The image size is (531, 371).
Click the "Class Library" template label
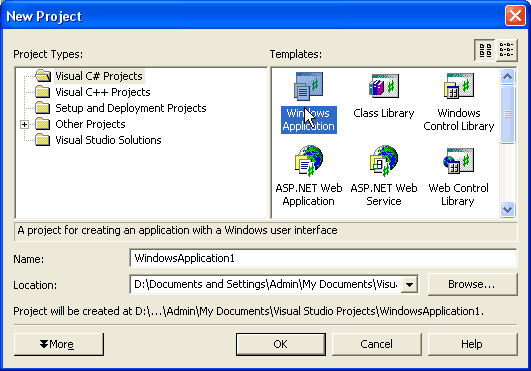click(384, 113)
